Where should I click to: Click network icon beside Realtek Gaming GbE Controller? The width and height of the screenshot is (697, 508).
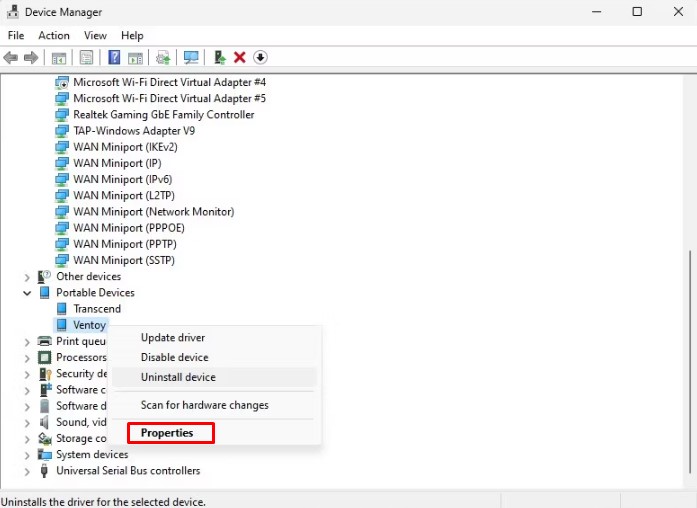(x=62, y=115)
